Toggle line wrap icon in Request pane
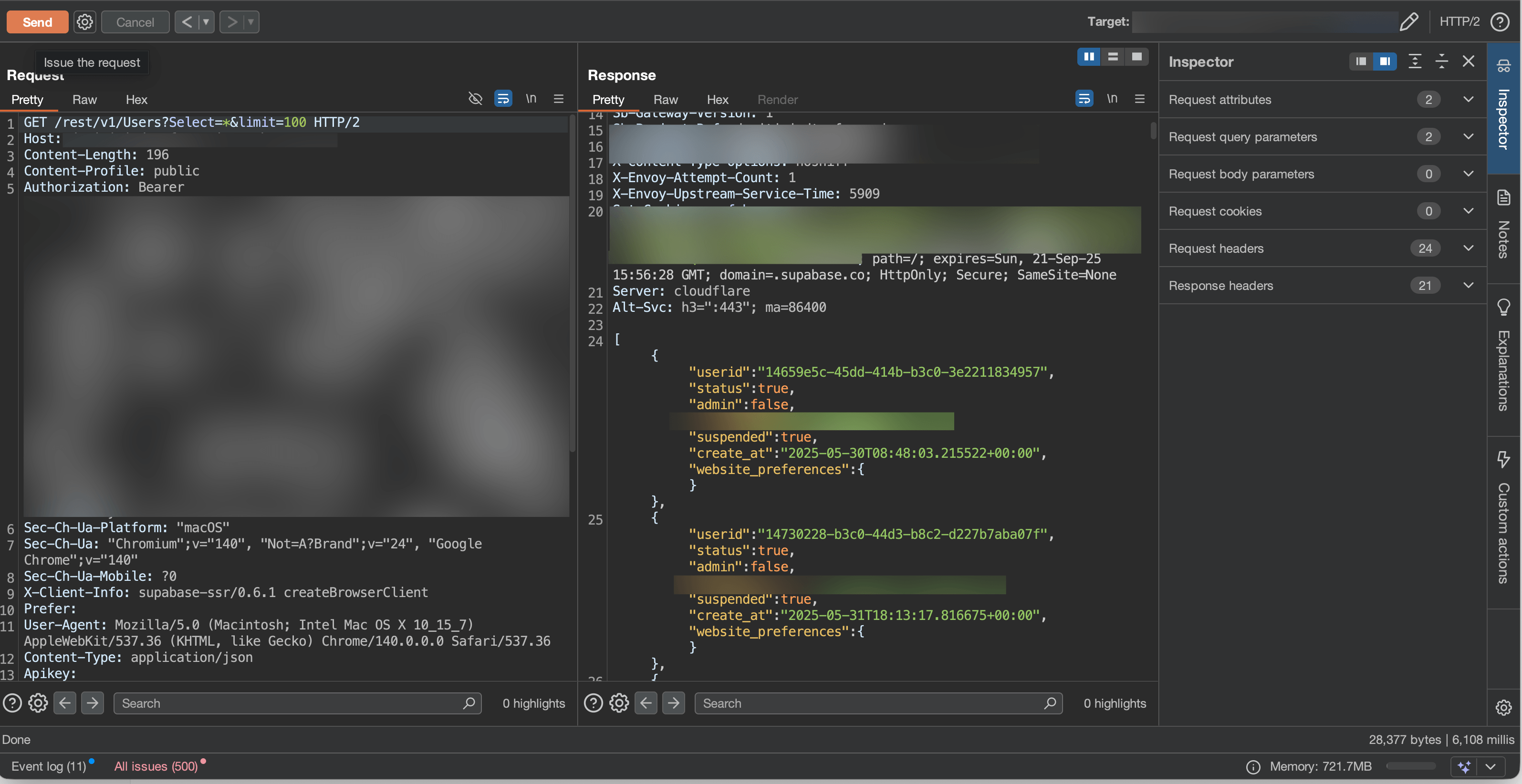 [x=503, y=99]
